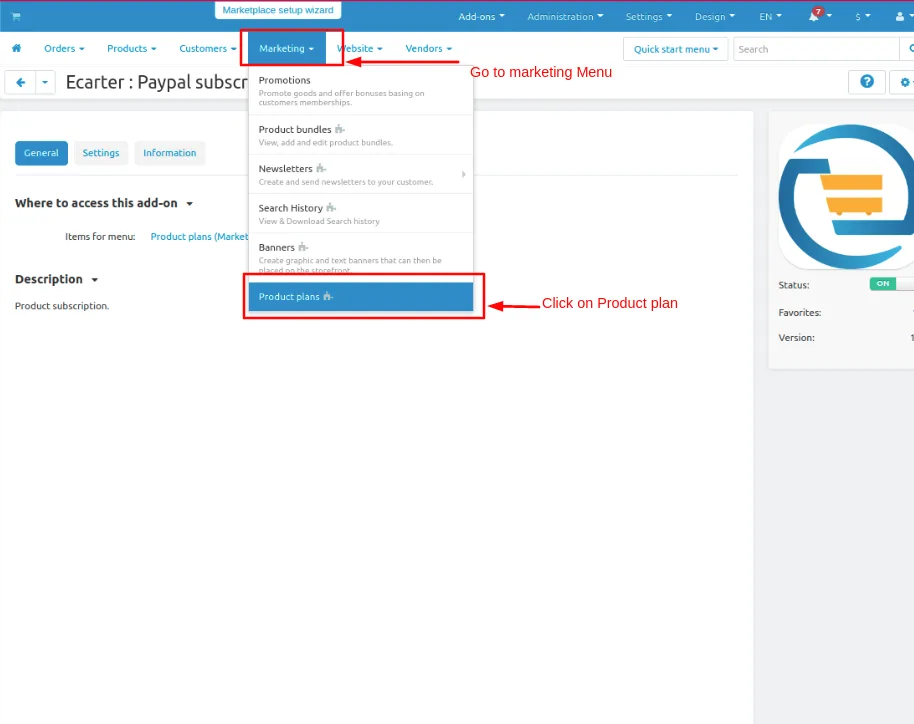Click the home icon in navigation bar
This screenshot has width=914, height=724.
point(16,48)
